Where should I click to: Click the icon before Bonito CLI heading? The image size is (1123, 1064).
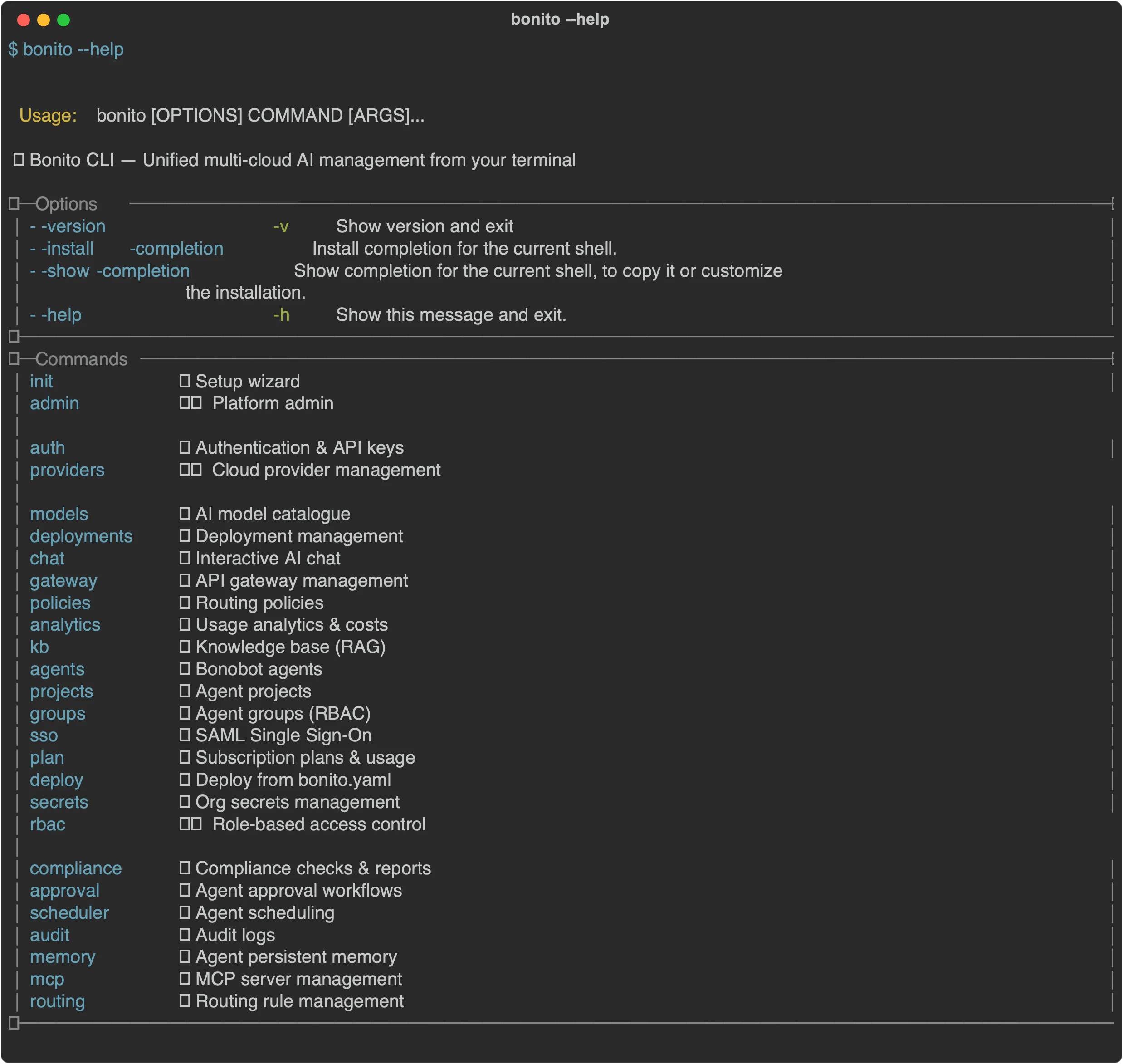click(x=19, y=160)
